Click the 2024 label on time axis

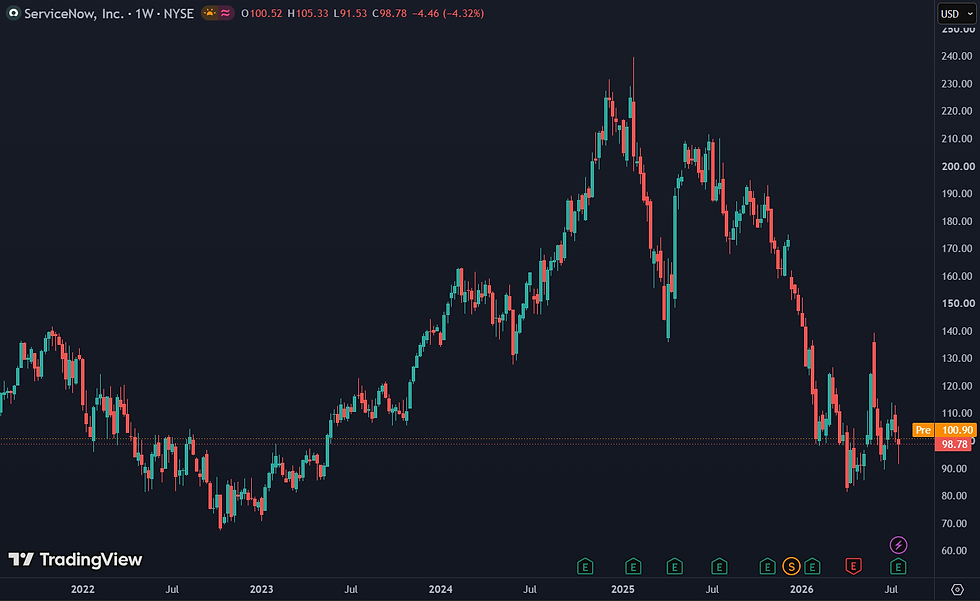pos(441,589)
